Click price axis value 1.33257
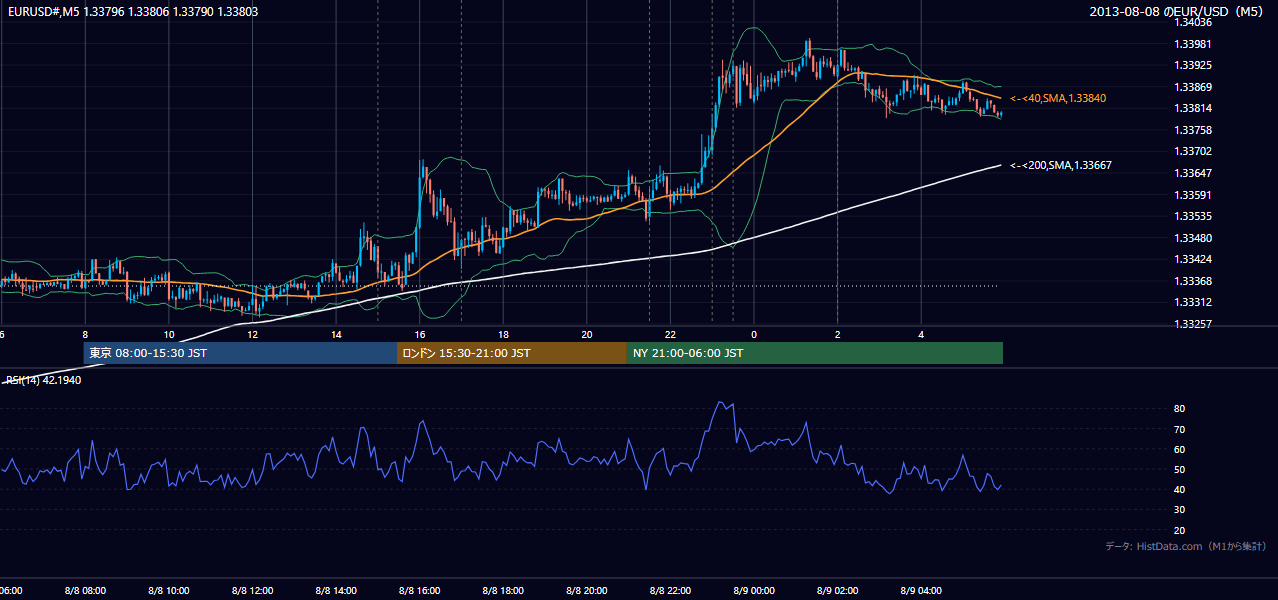 tap(1192, 324)
